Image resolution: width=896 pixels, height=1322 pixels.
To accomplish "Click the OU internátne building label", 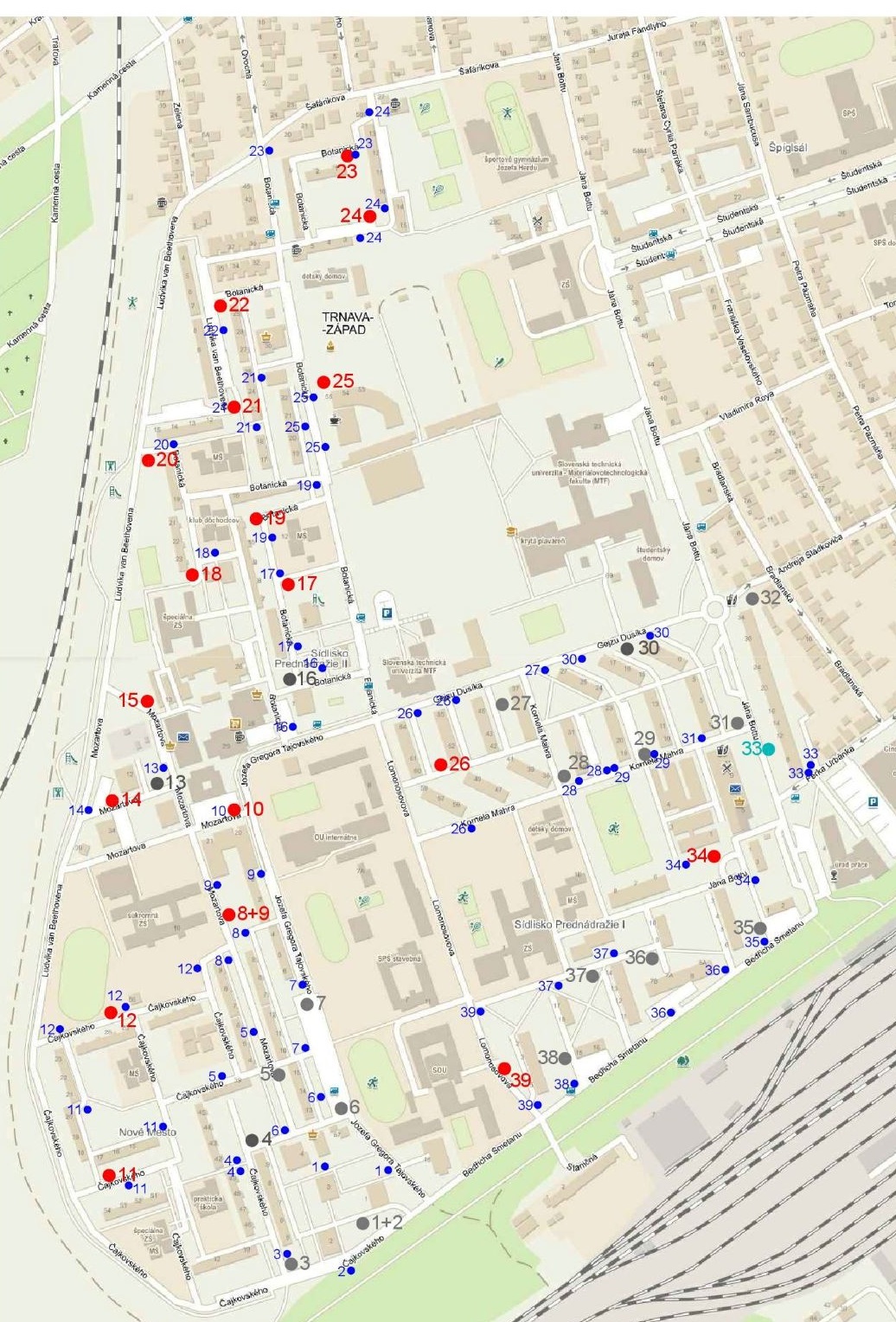I will [336, 837].
